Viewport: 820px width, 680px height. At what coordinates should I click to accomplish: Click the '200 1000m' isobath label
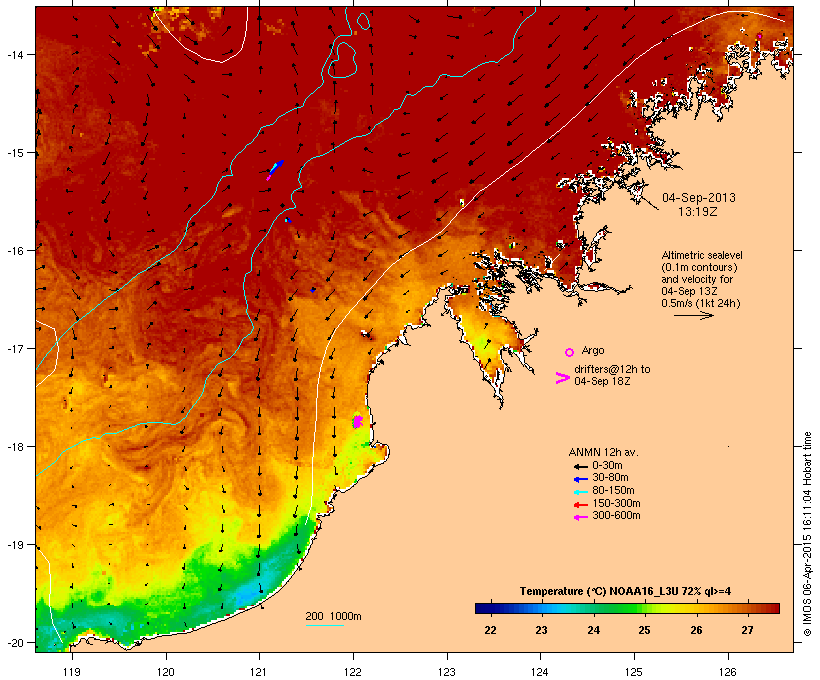tap(333, 616)
